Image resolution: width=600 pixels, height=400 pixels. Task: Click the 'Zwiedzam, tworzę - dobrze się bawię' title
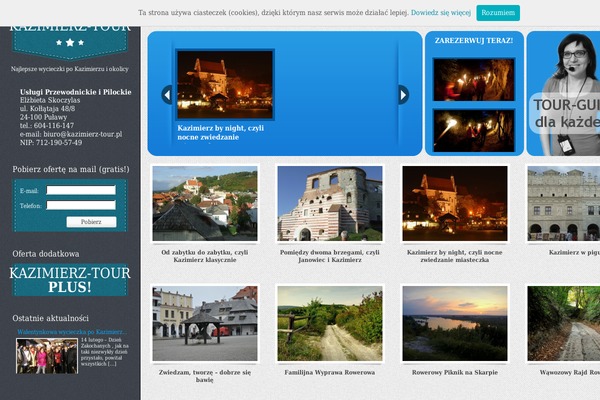205,376
